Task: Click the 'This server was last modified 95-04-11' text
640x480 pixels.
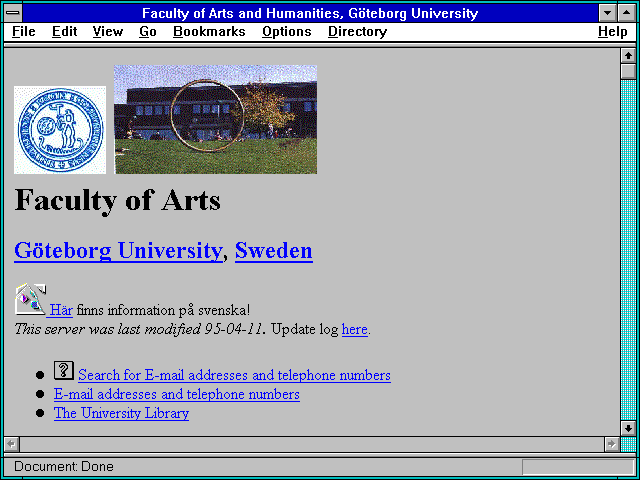Action: [138, 329]
